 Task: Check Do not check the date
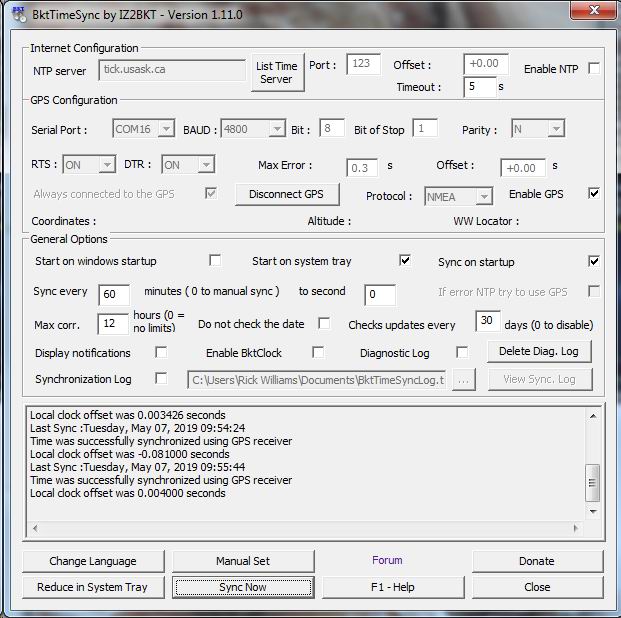click(324, 323)
